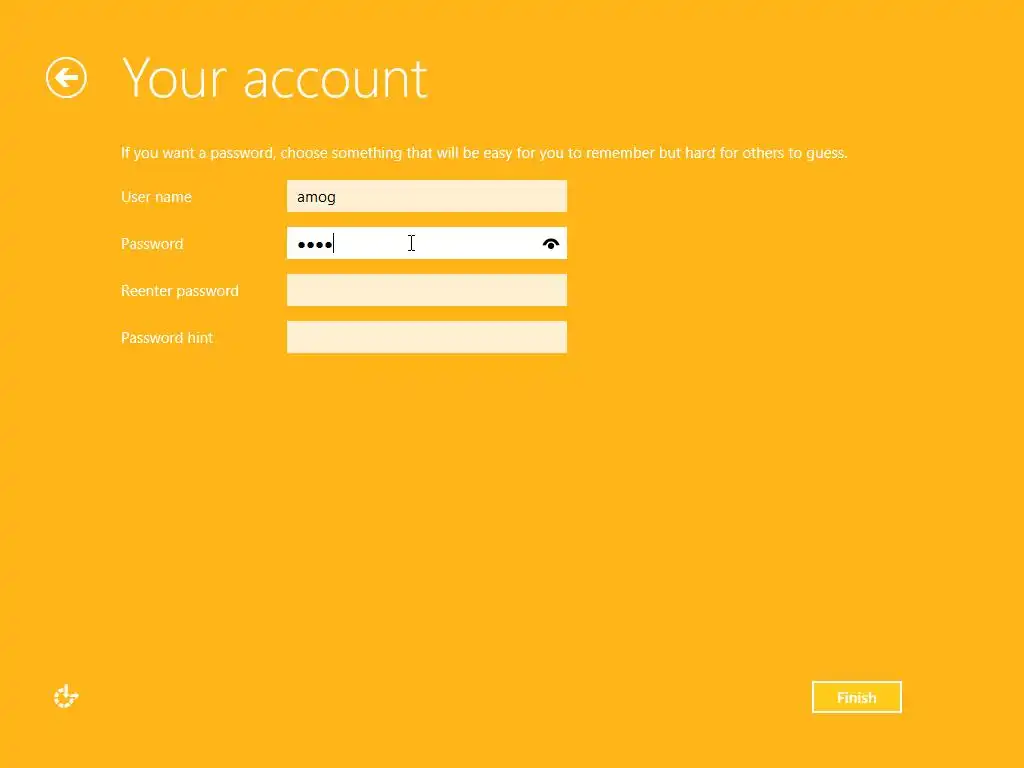Select the User name field containing amog
This screenshot has width=1024, height=768.
tap(426, 197)
